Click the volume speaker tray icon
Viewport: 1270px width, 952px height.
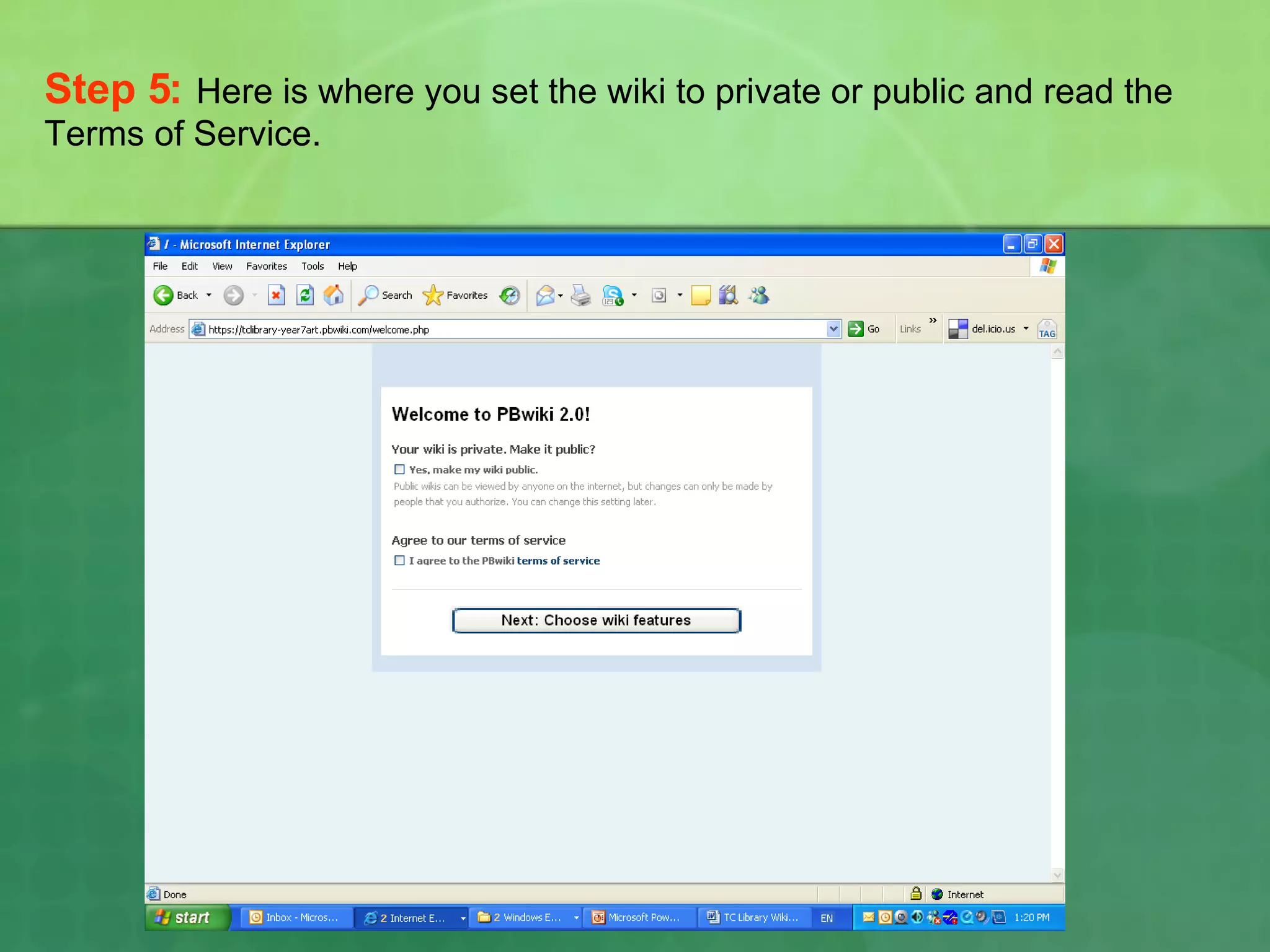(917, 917)
